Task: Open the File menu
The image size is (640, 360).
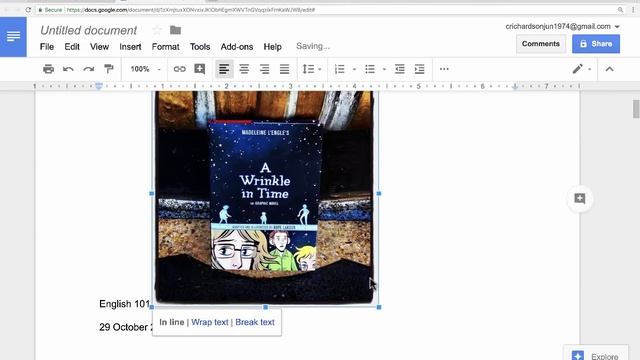Action: coord(47,47)
